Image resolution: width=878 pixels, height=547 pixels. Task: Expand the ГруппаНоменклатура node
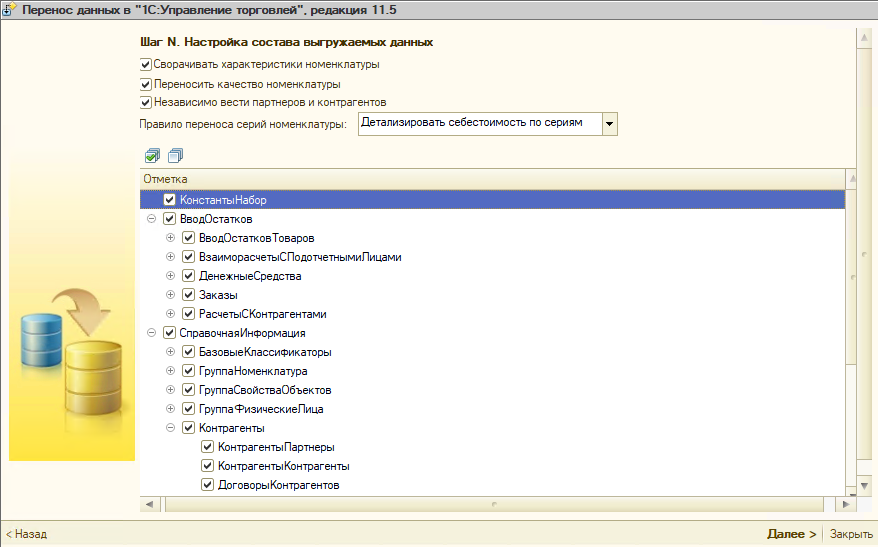point(170,371)
